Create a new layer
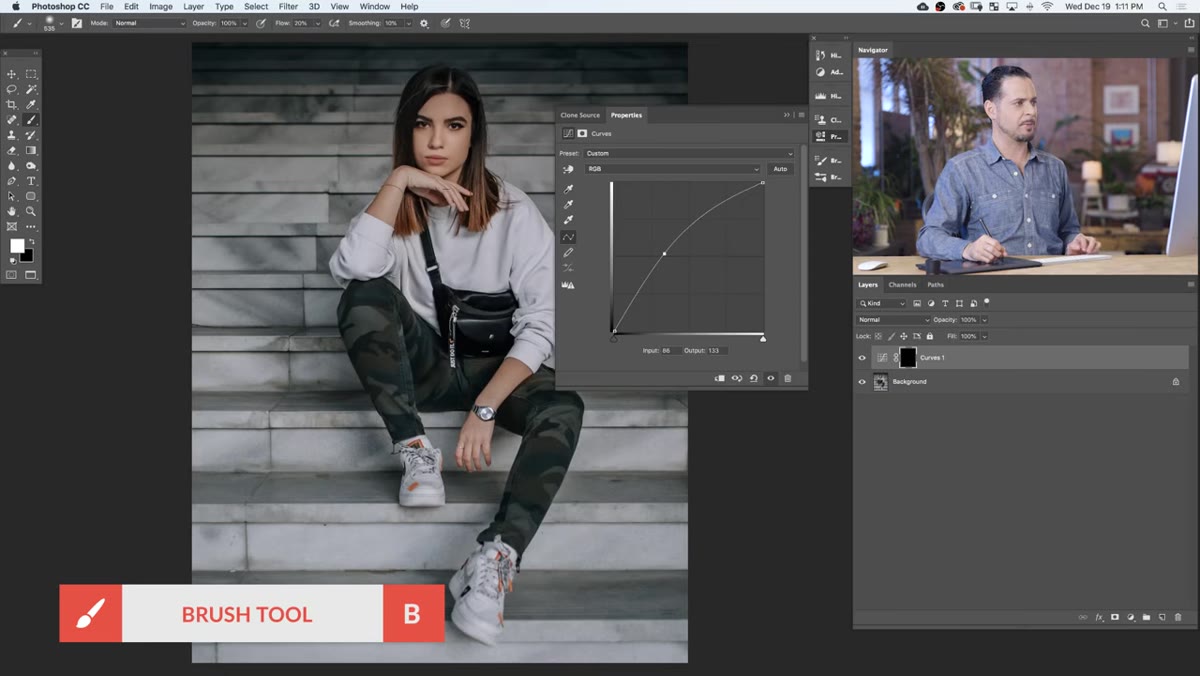Image resolution: width=1200 pixels, height=676 pixels. point(1162,618)
